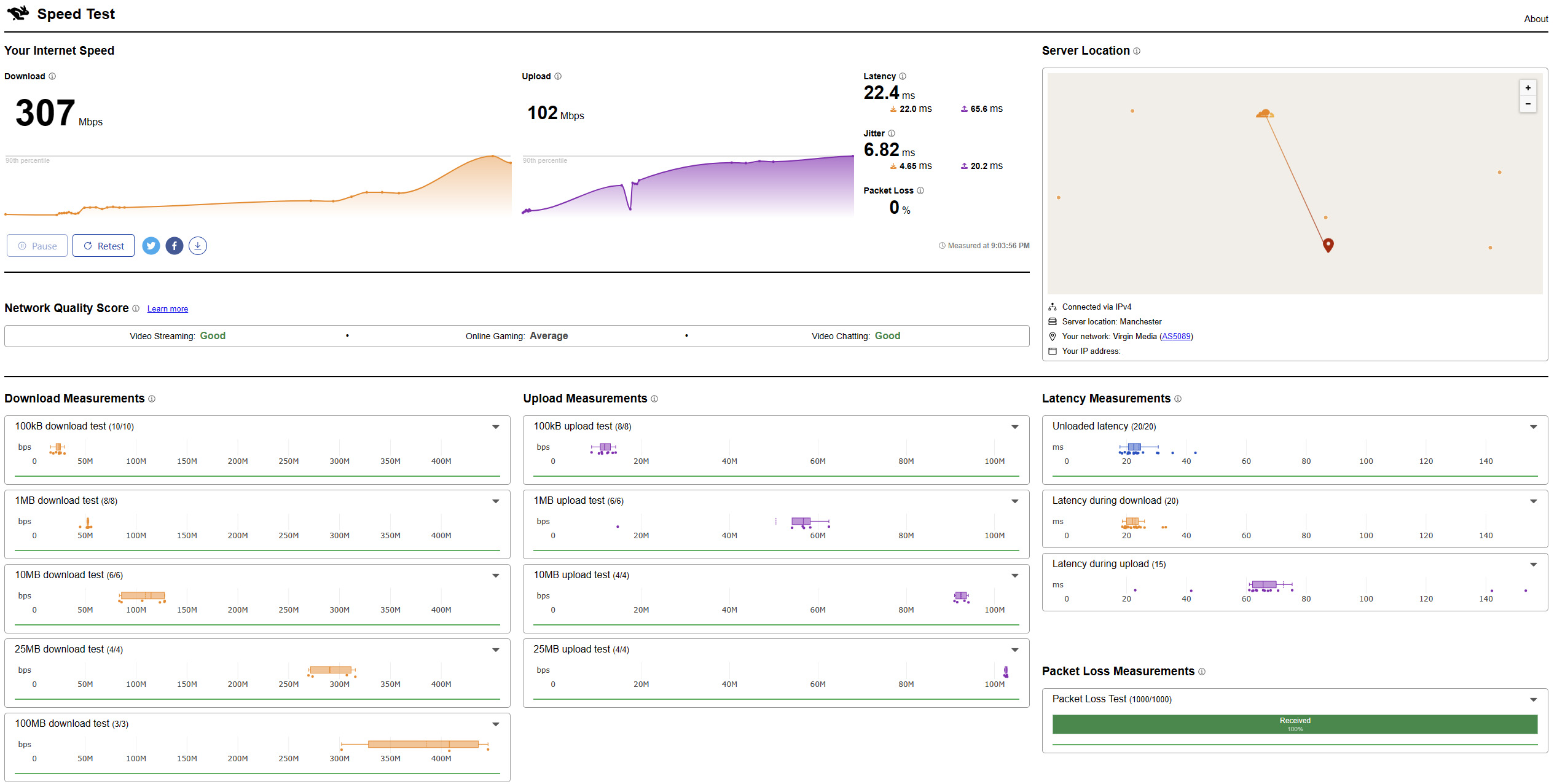This screenshot has height=784, width=1557.
Task: Expand the 100kB download test panel
Action: [495, 427]
